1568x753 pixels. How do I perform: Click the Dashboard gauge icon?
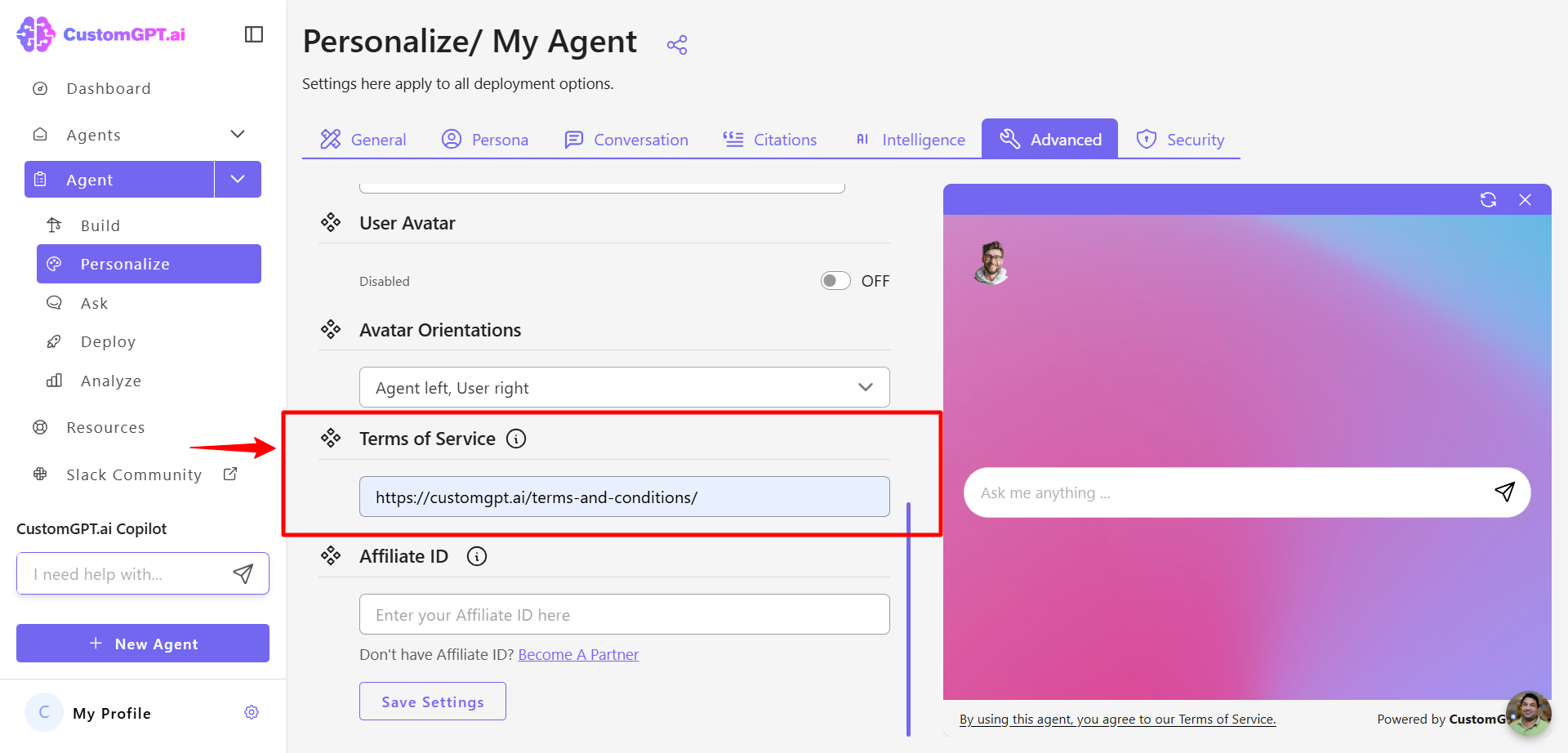(40, 88)
